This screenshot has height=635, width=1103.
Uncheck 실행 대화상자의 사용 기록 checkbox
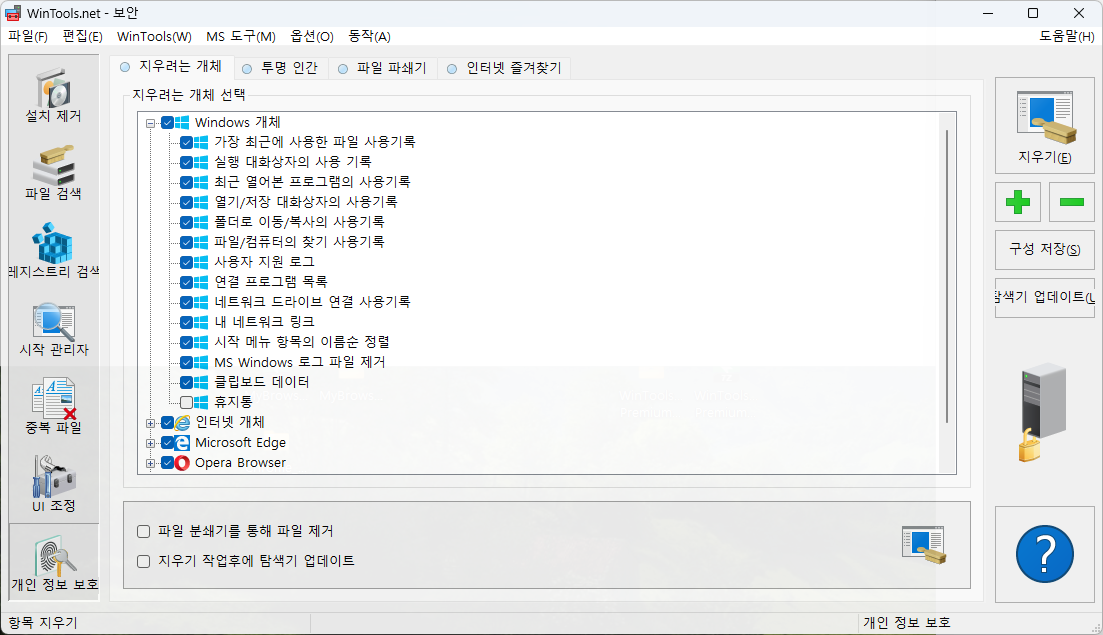186,162
